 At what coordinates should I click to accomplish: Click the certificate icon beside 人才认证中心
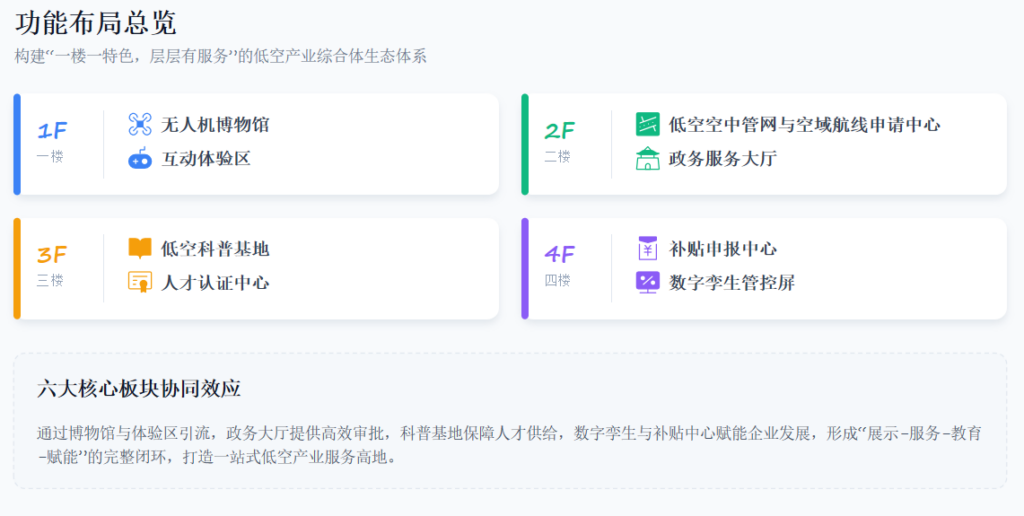coord(140,283)
